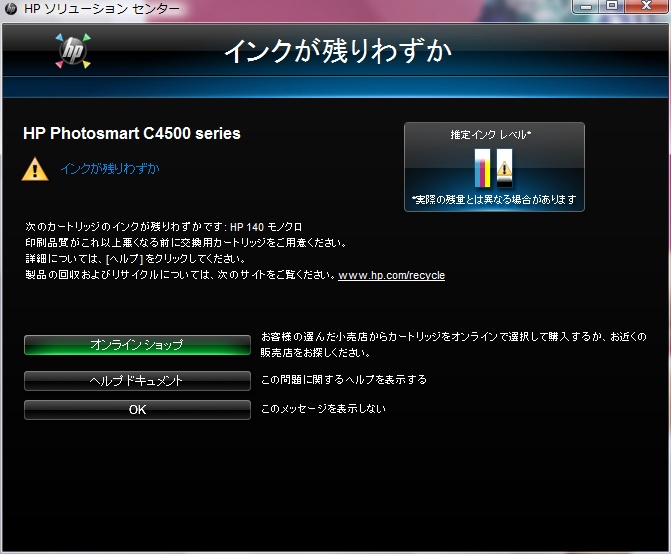671x554 pixels.
Task: Click the tri-color ink cartridge level bar
Action: point(482,168)
